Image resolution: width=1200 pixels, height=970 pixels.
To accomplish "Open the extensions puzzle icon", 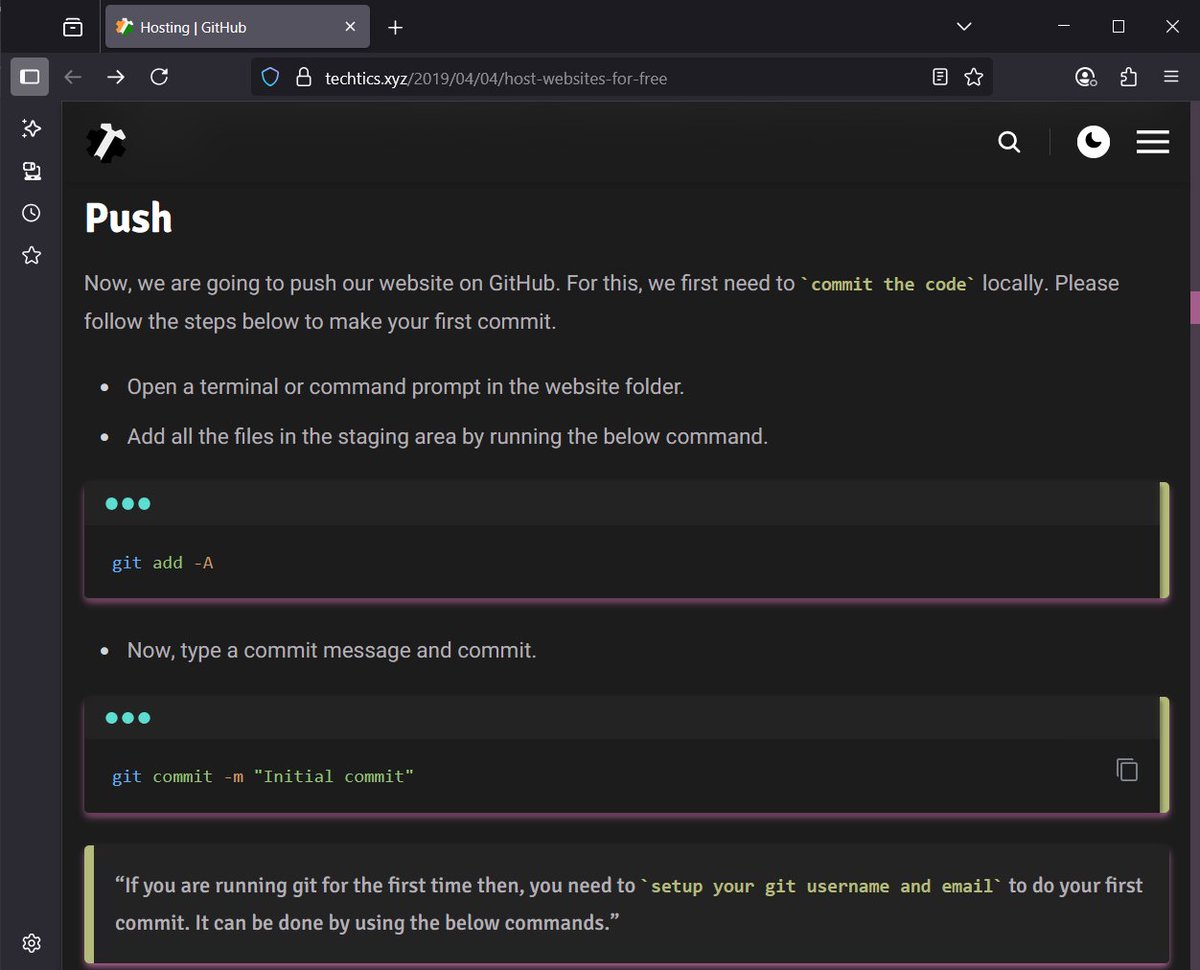I will 1129,77.
